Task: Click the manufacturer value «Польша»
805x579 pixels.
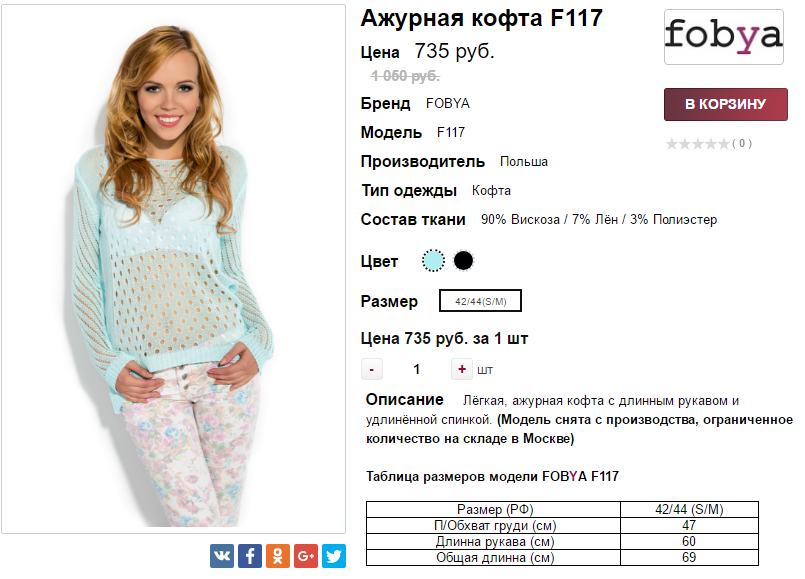Action: (x=523, y=161)
